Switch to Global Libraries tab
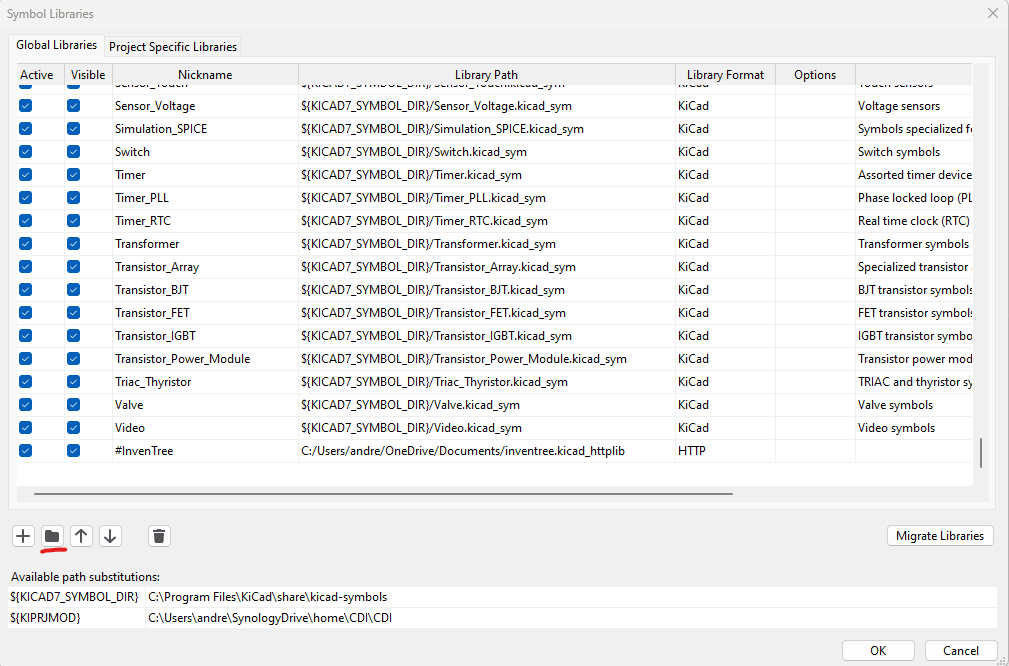The width and height of the screenshot is (1009, 666). (57, 45)
